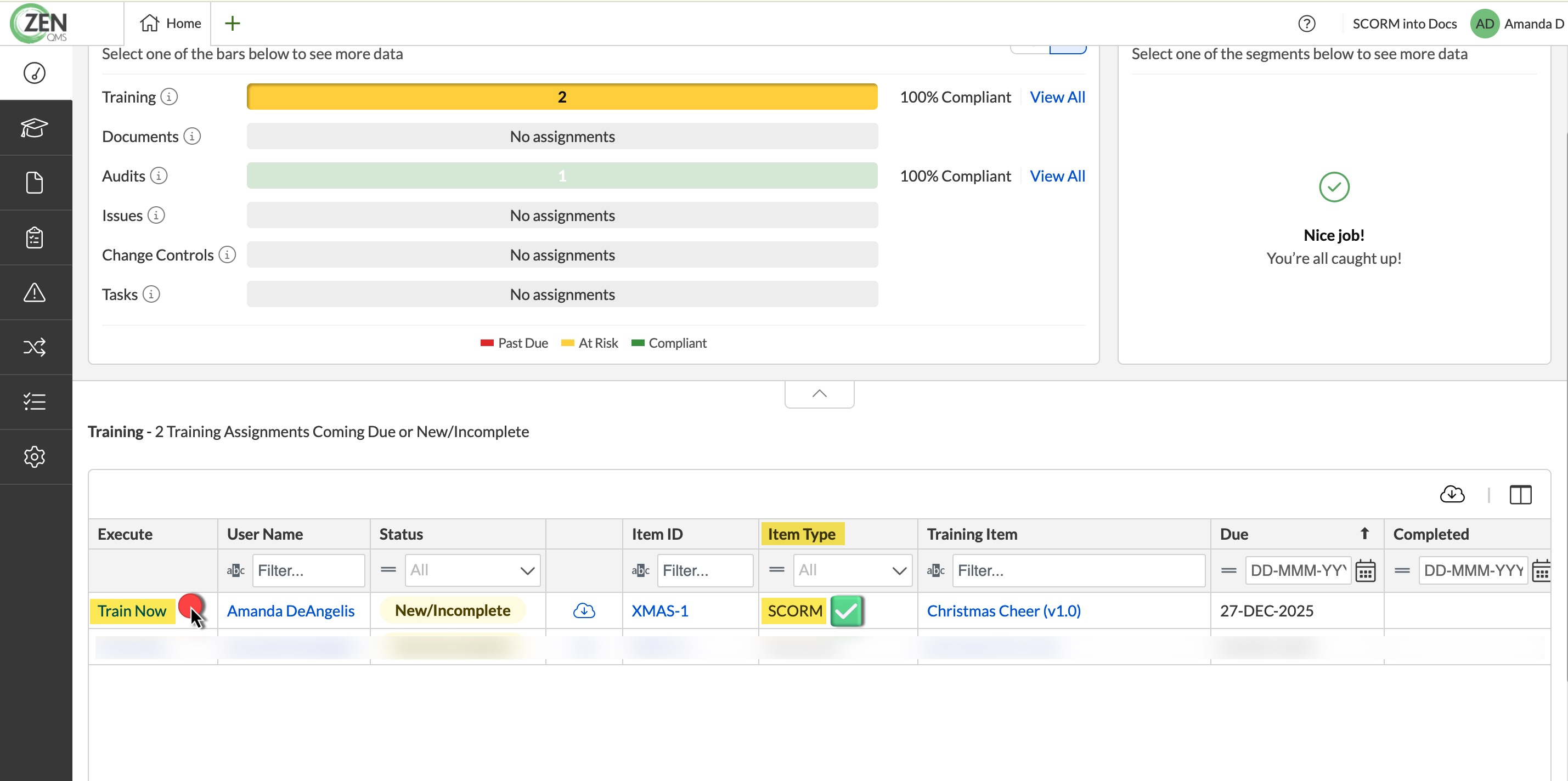The width and height of the screenshot is (1568, 781).
Task: Click the User Name filter operator icon
Action: click(x=235, y=571)
